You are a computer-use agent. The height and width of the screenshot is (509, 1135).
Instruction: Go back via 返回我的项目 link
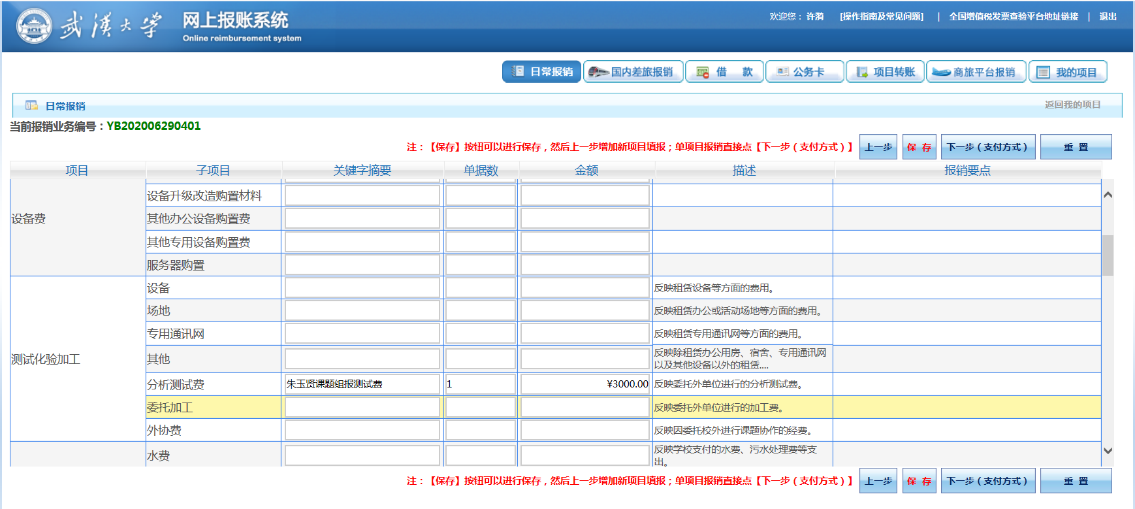(1072, 105)
